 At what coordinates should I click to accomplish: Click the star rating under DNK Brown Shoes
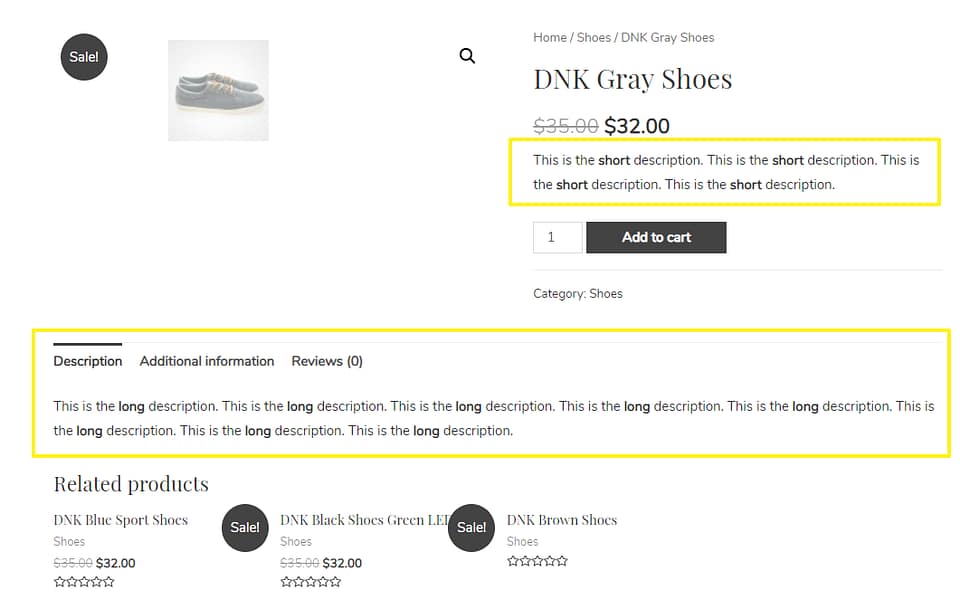point(537,561)
